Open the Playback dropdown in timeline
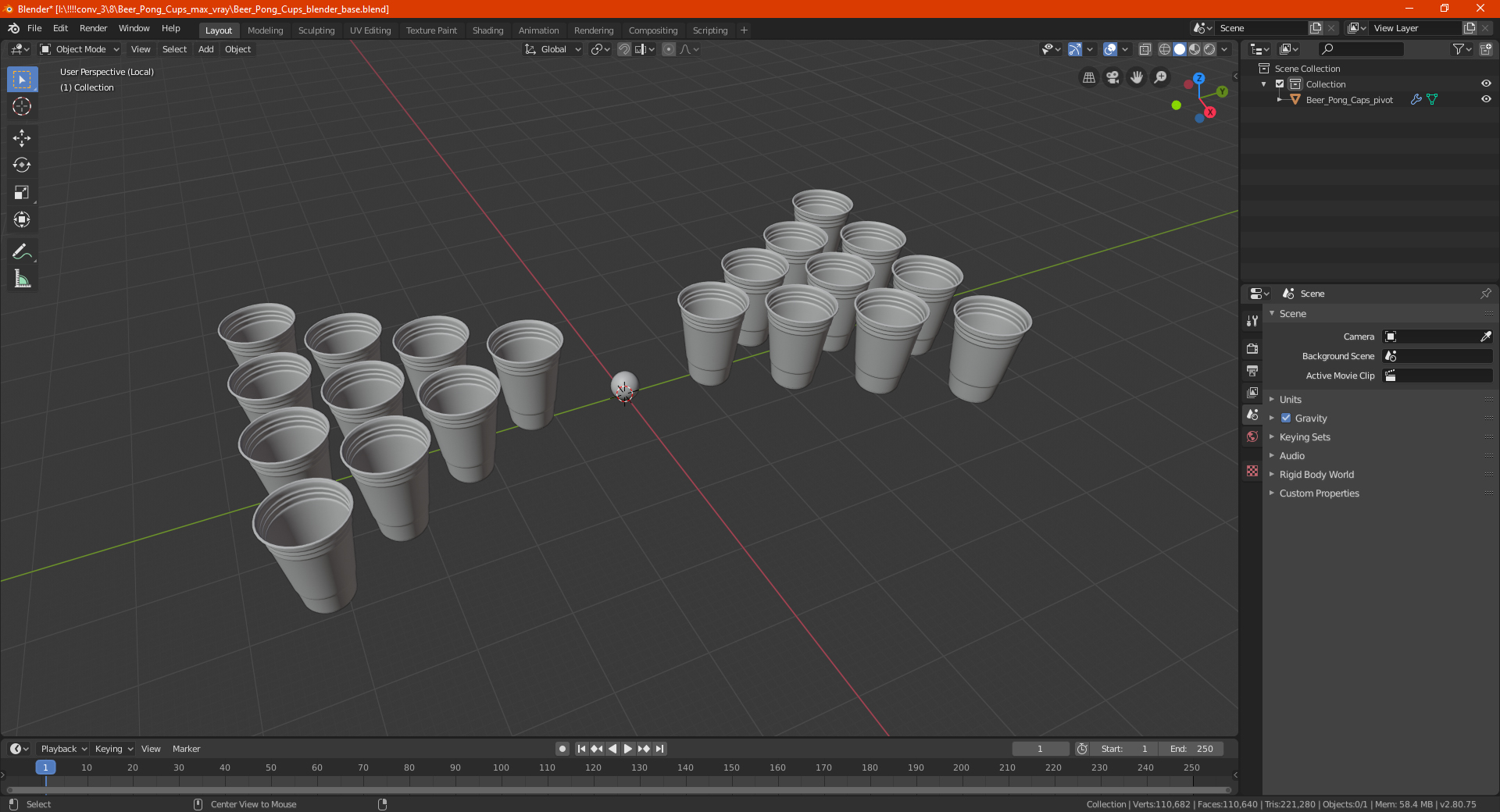The width and height of the screenshot is (1500, 812). click(x=63, y=749)
